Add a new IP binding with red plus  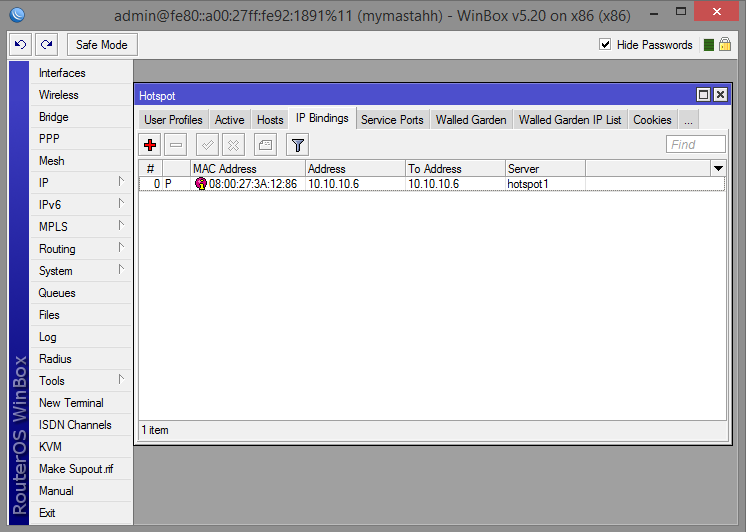coord(150,145)
